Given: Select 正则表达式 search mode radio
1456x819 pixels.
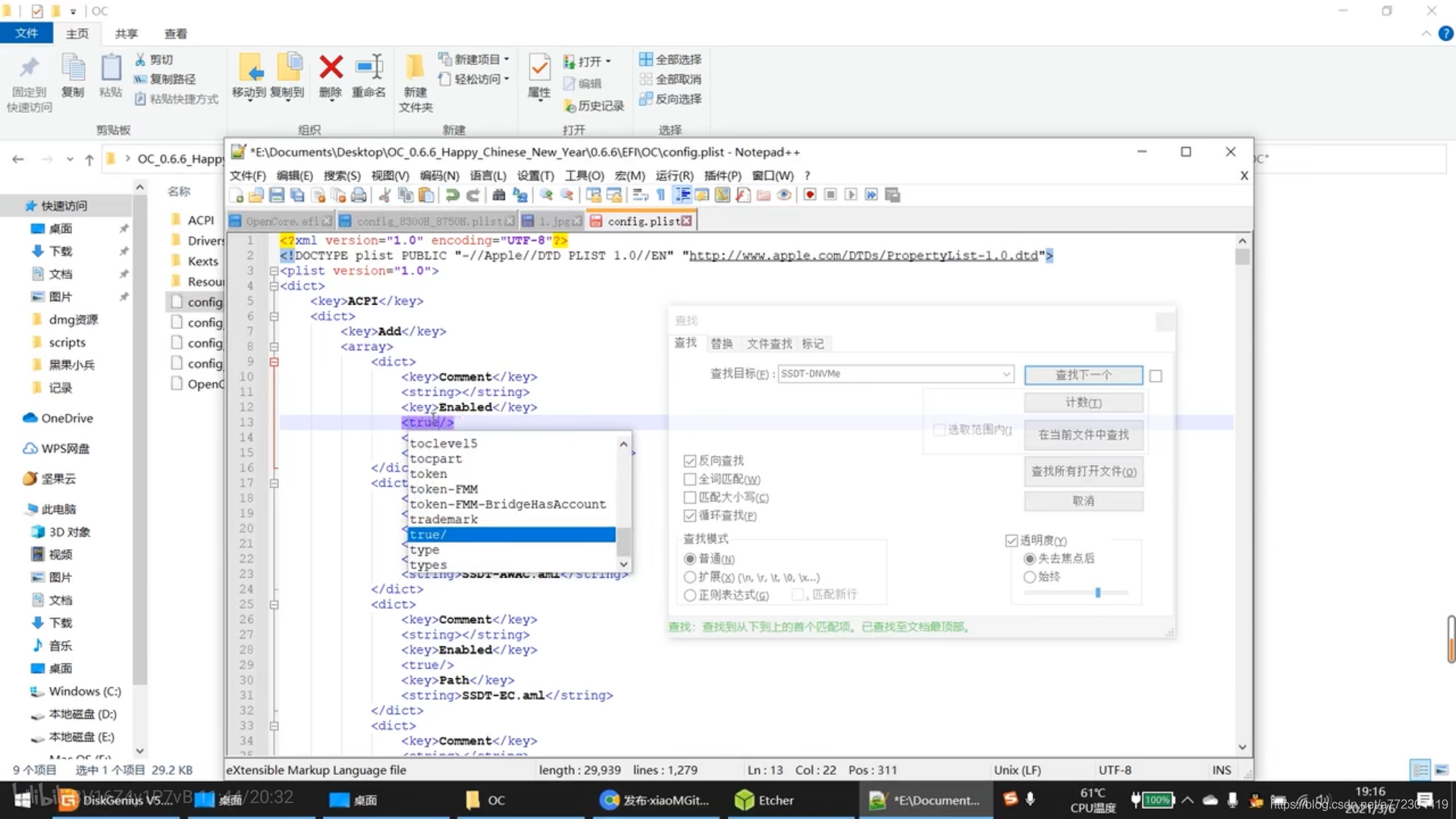Looking at the screenshot, I should point(689,595).
